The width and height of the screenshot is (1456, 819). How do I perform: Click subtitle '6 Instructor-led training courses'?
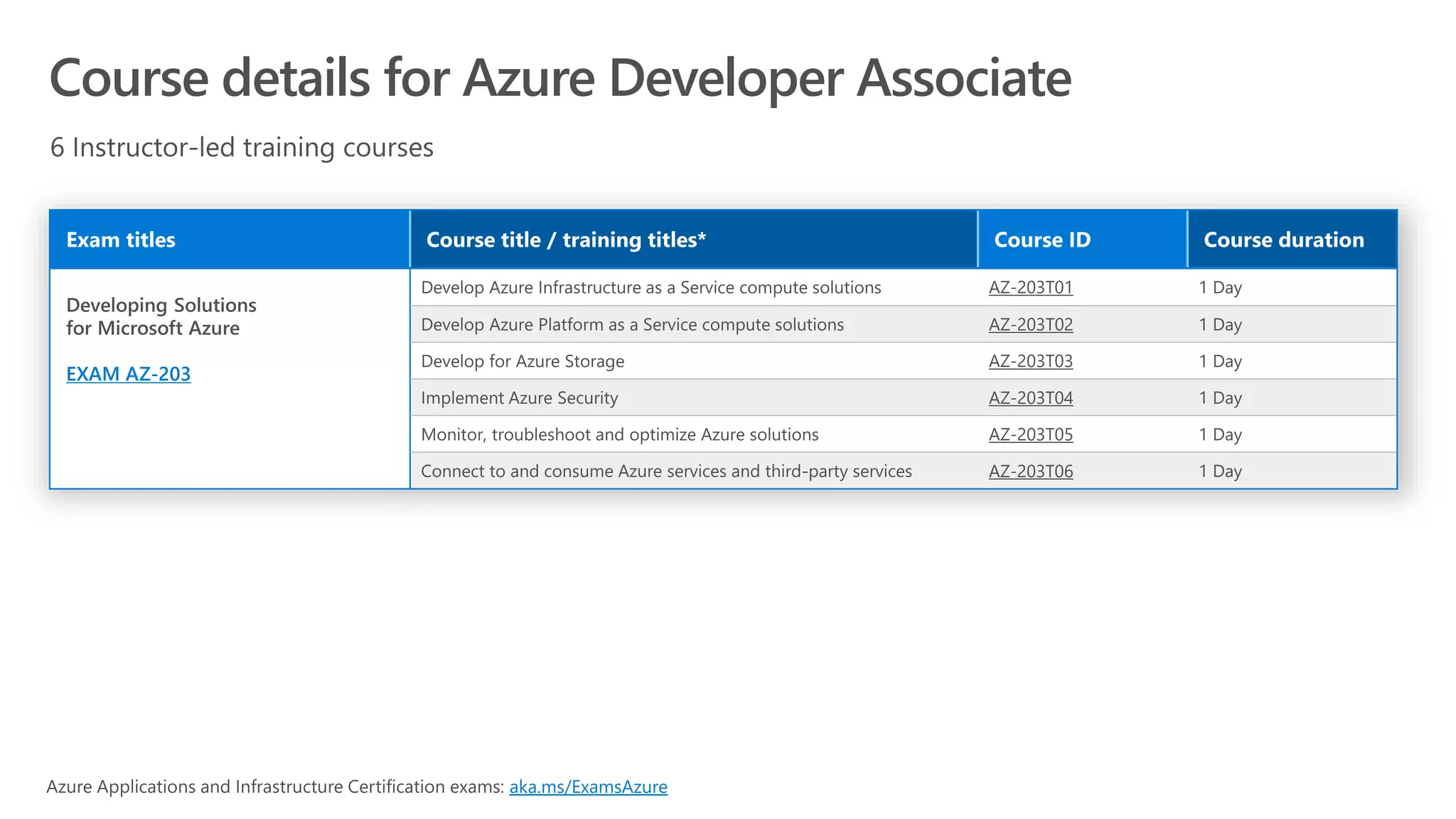(x=242, y=147)
